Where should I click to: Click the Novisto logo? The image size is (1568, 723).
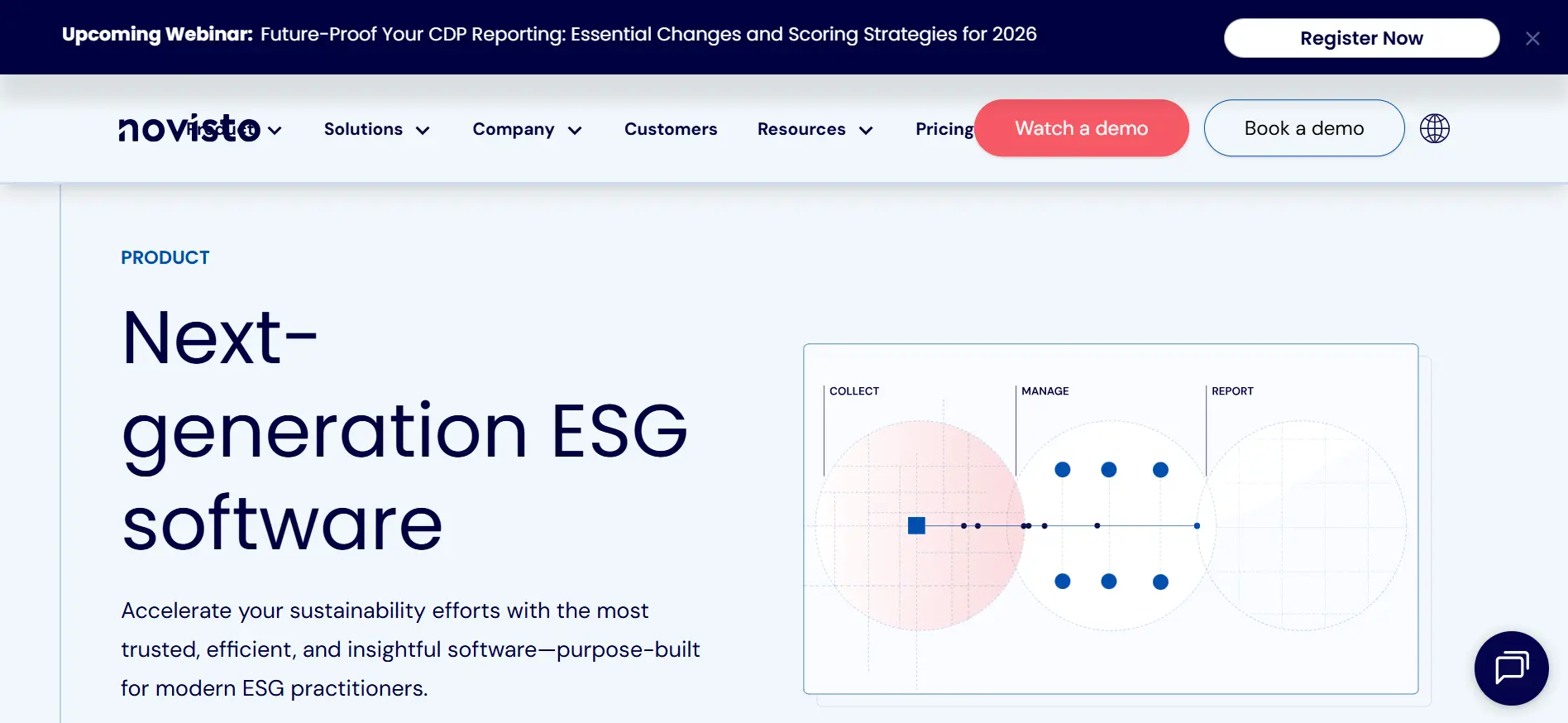(189, 128)
